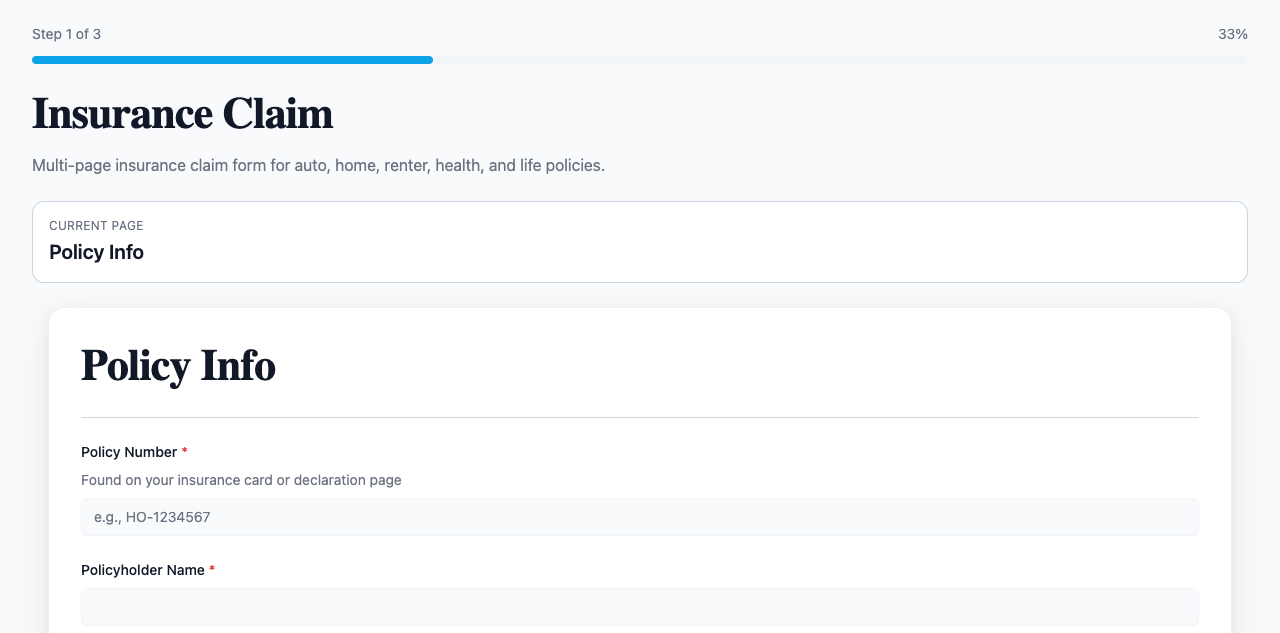Click the multi-page insurance claim description text

pos(318,165)
